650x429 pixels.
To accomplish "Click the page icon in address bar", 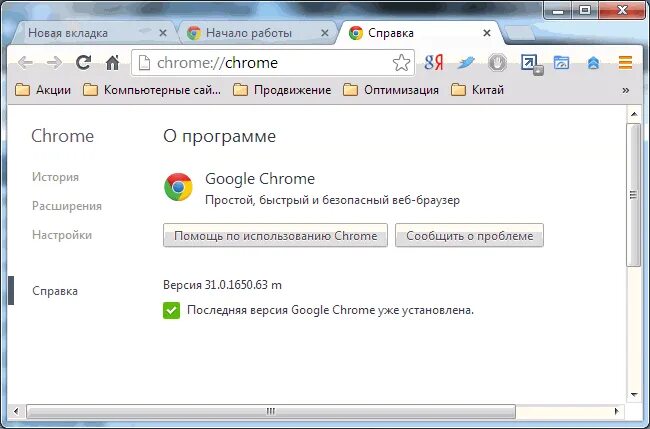I will click(144, 63).
